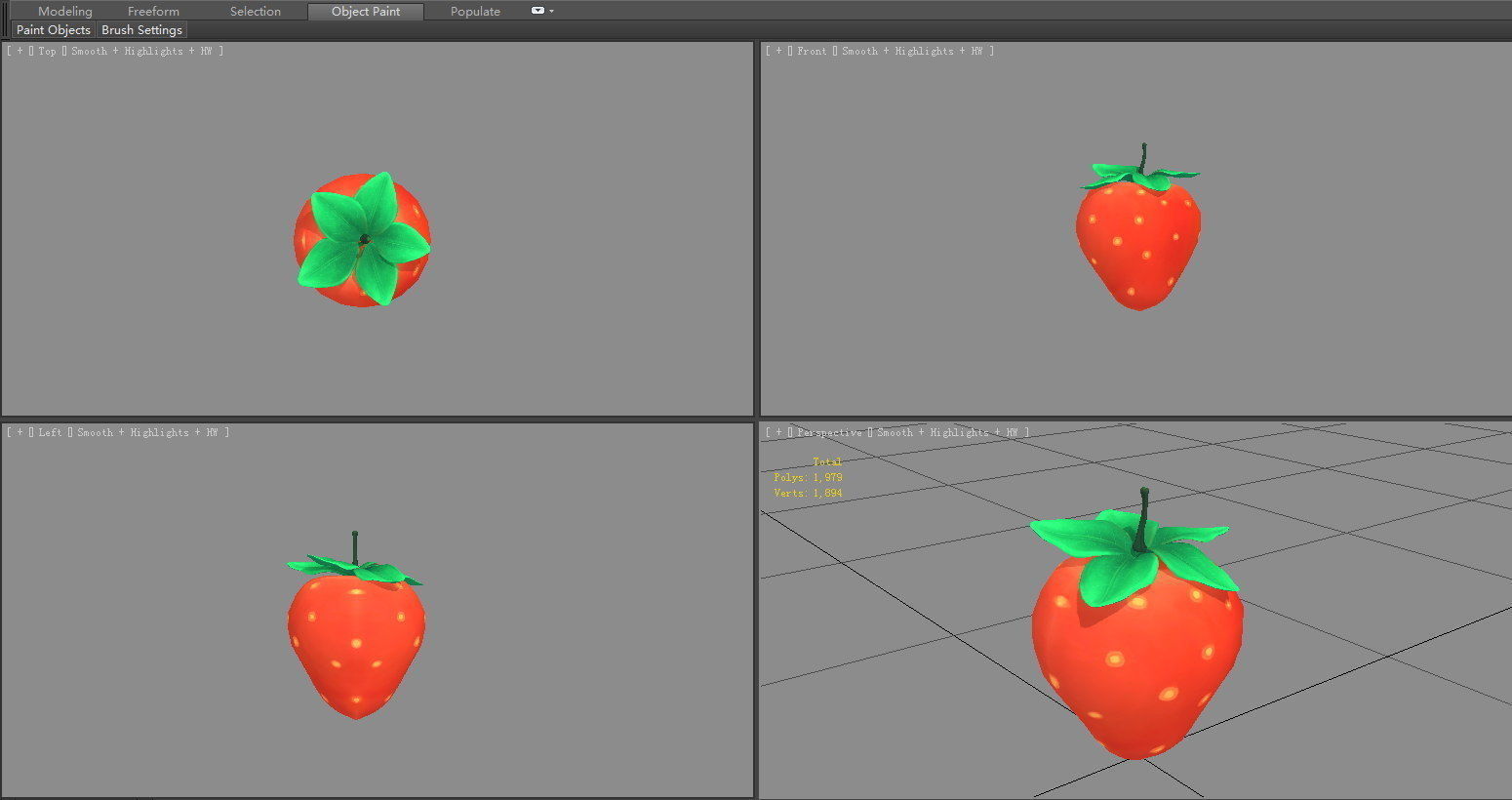Open the Top viewport [+] general menu
The height and width of the screenshot is (800, 1512).
pyautogui.click(x=20, y=51)
